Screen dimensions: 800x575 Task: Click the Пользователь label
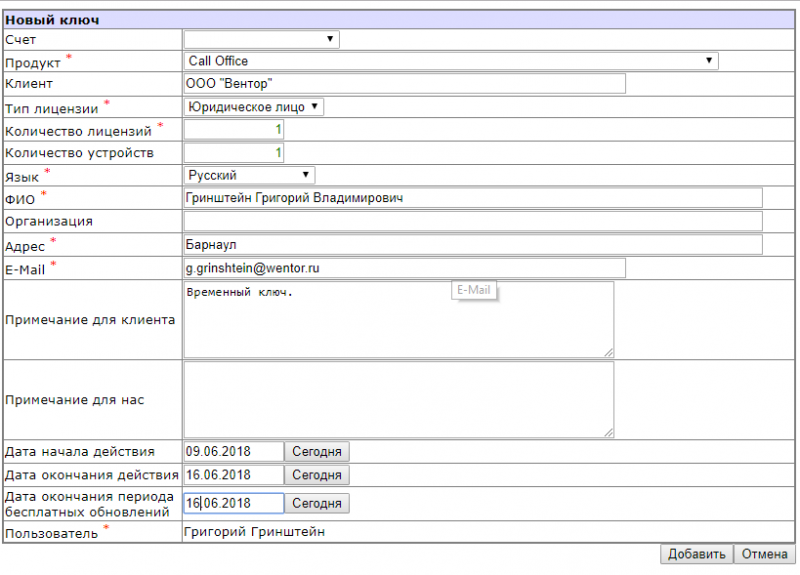[52, 534]
